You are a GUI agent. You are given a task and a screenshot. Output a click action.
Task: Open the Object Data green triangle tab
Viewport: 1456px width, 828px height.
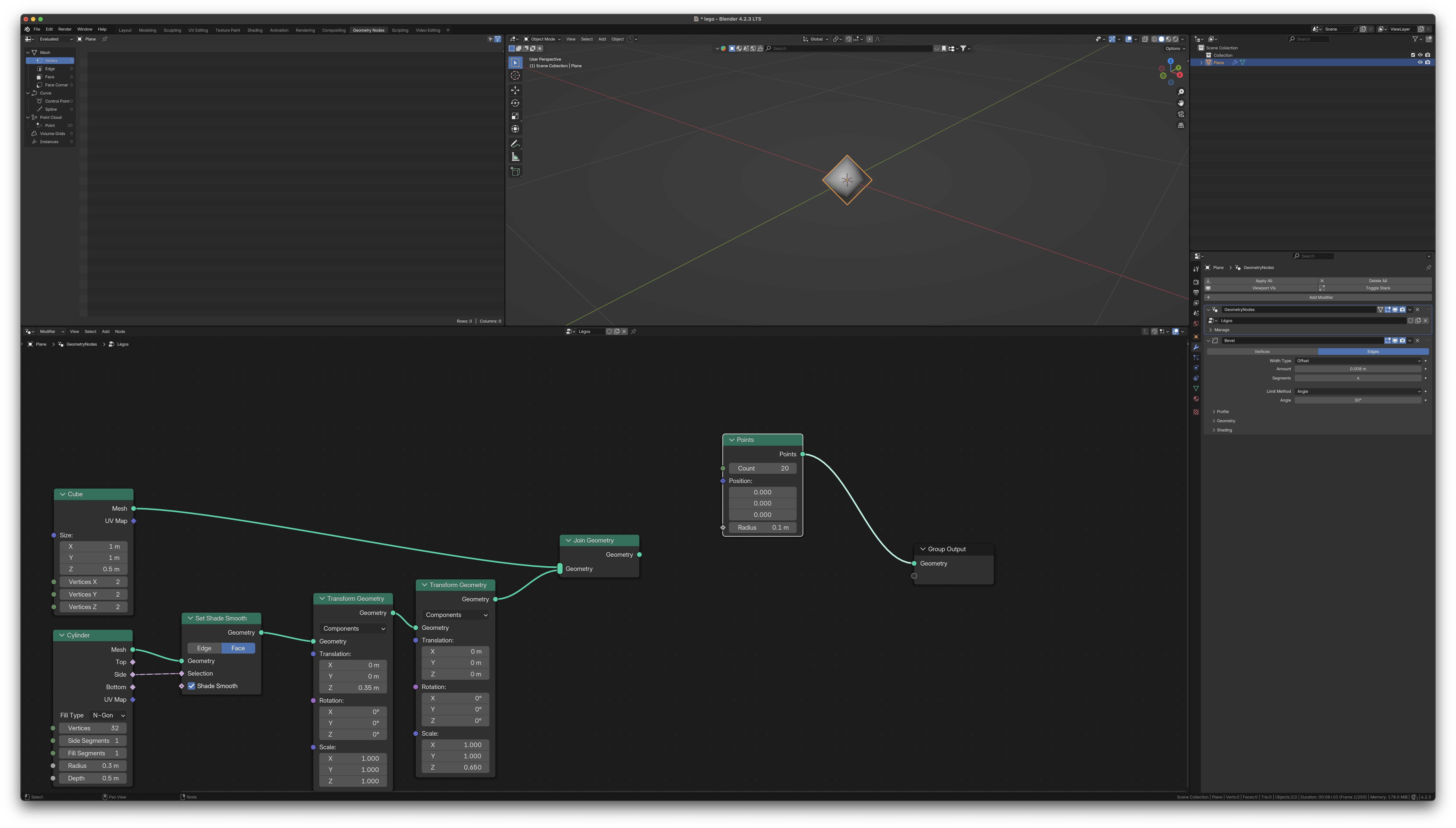pos(1196,388)
